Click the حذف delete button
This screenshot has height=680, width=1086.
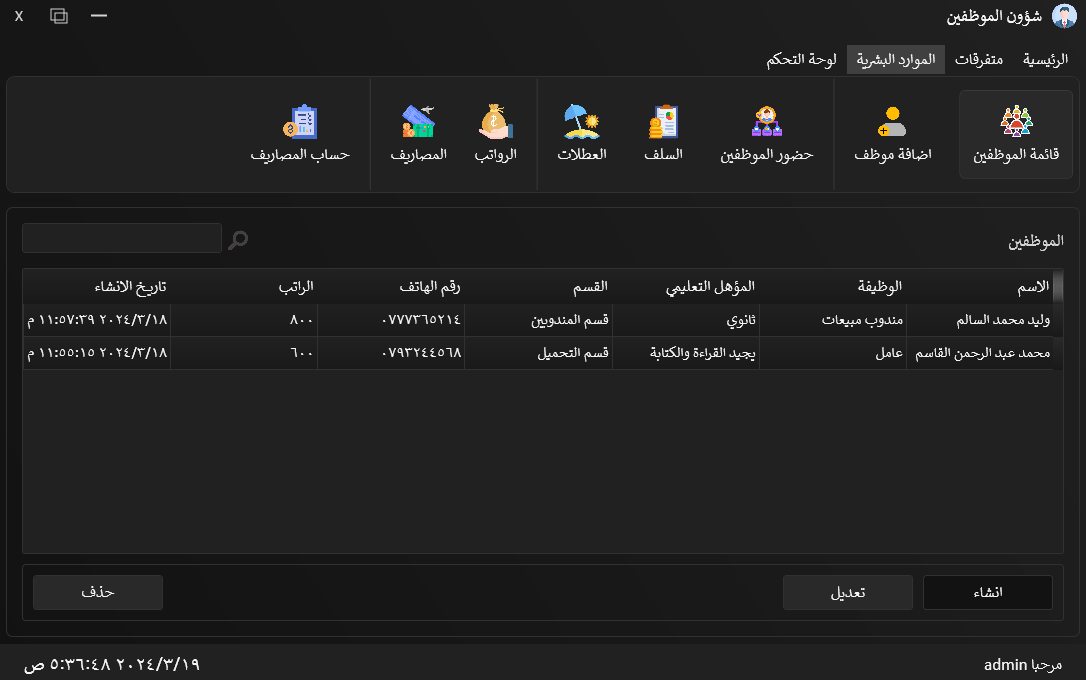pos(98,593)
